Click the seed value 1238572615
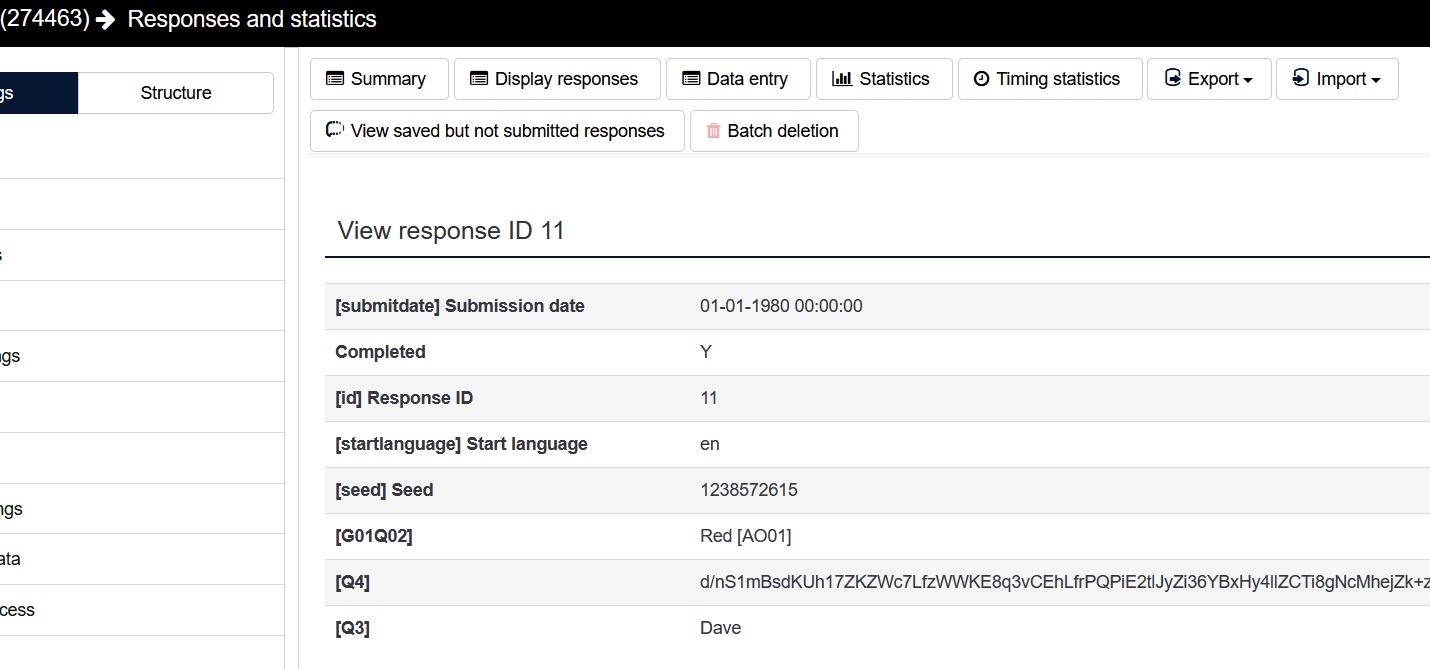This screenshot has width=1430, height=669. 749,490
